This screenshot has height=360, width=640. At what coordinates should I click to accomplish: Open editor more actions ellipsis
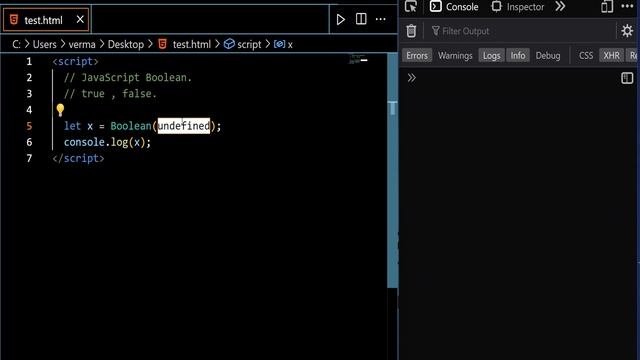pos(380,19)
